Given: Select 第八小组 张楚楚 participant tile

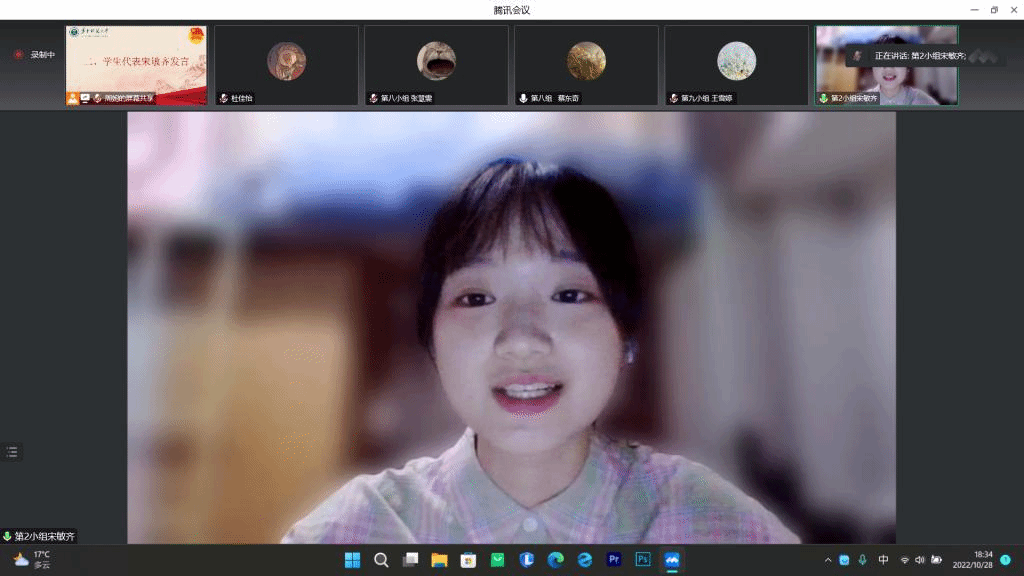Looking at the screenshot, I should (x=436, y=65).
